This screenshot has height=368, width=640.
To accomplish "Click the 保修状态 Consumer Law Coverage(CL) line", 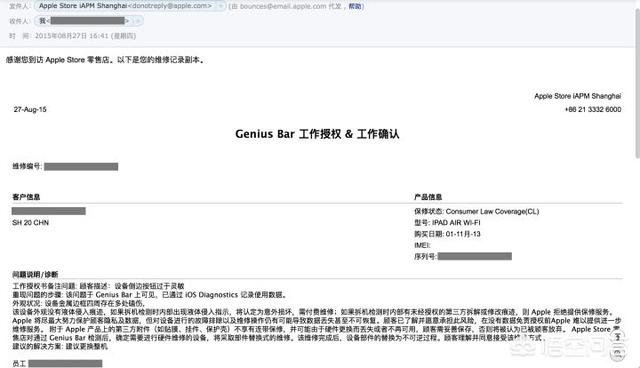I will (477, 211).
